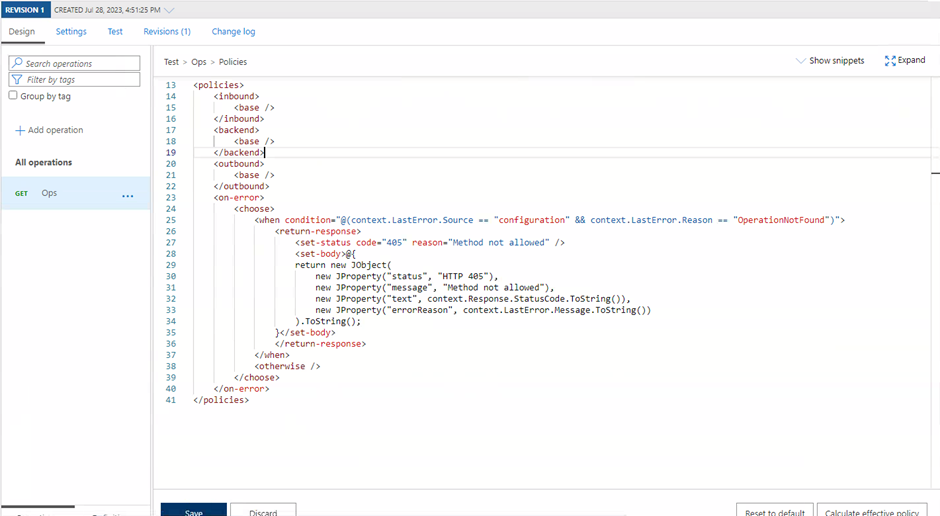Screen dimensions: 940x516
Task: Click "OperationNotFound" in the condition
Action: 783,220
